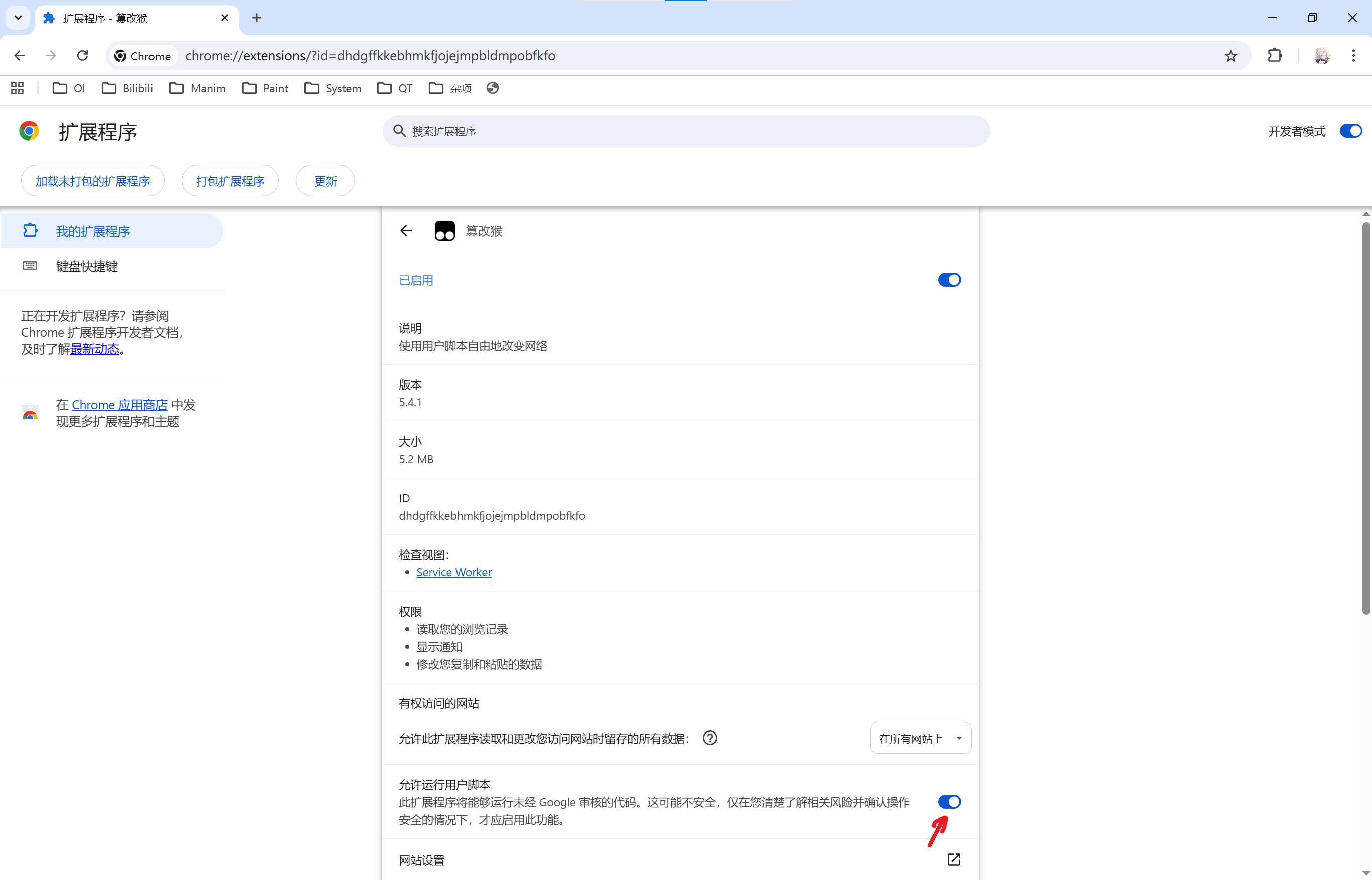Image resolution: width=1372 pixels, height=880 pixels.
Task: Open the apps grid in bookmarks bar
Action: pos(17,88)
